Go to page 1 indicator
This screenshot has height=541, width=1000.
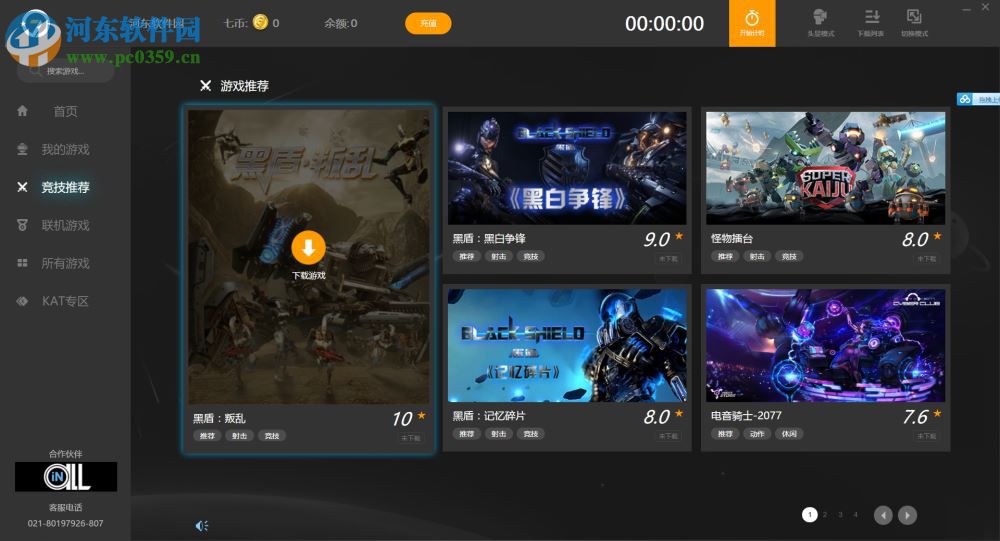click(809, 514)
